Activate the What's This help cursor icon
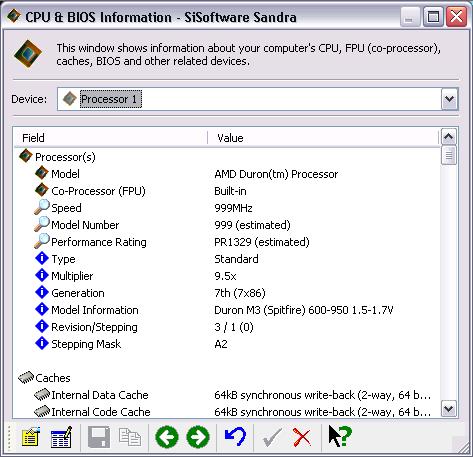 point(340,436)
